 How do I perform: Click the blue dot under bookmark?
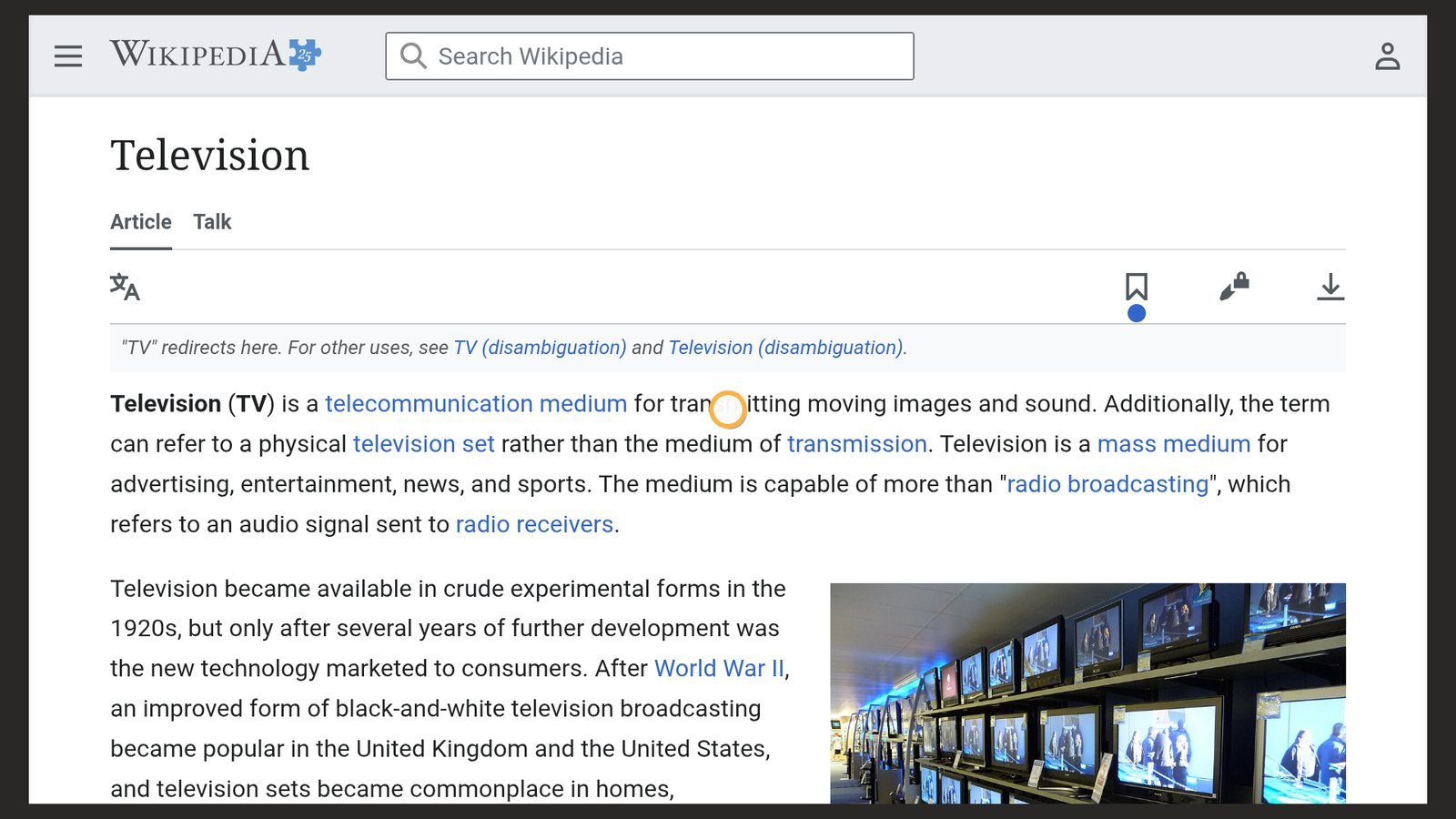click(x=1136, y=313)
